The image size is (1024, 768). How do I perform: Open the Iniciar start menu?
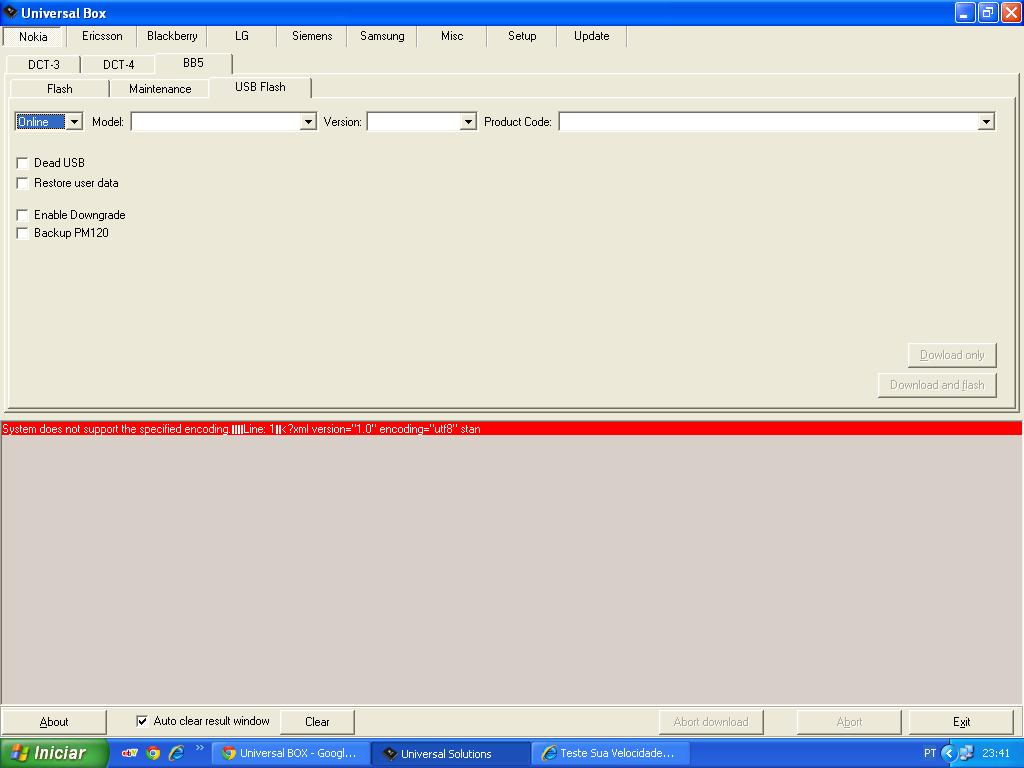pos(54,753)
